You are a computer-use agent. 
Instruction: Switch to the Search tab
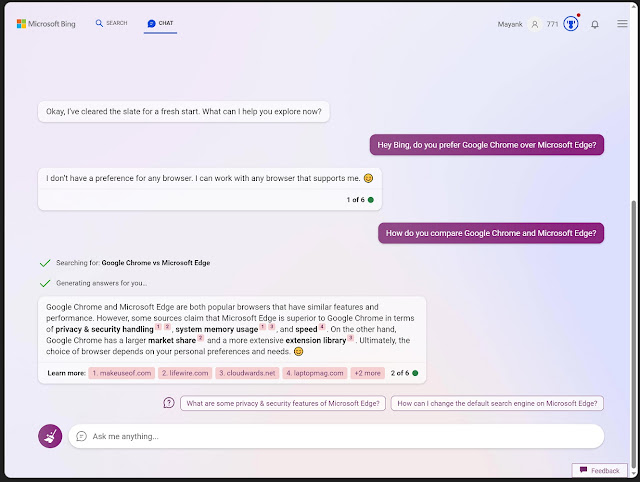(x=111, y=23)
